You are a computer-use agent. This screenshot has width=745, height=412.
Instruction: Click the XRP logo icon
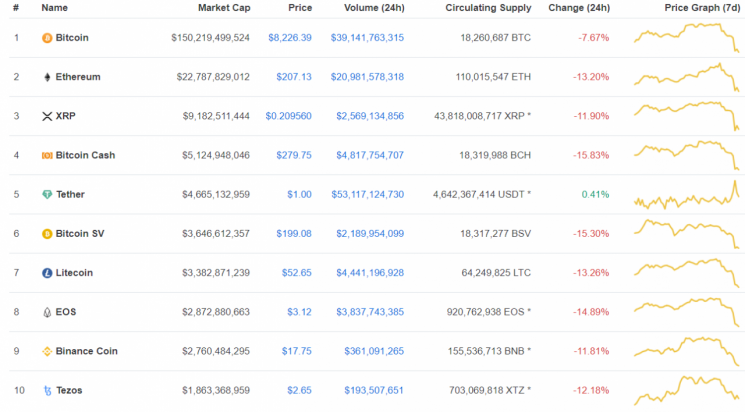(47, 116)
